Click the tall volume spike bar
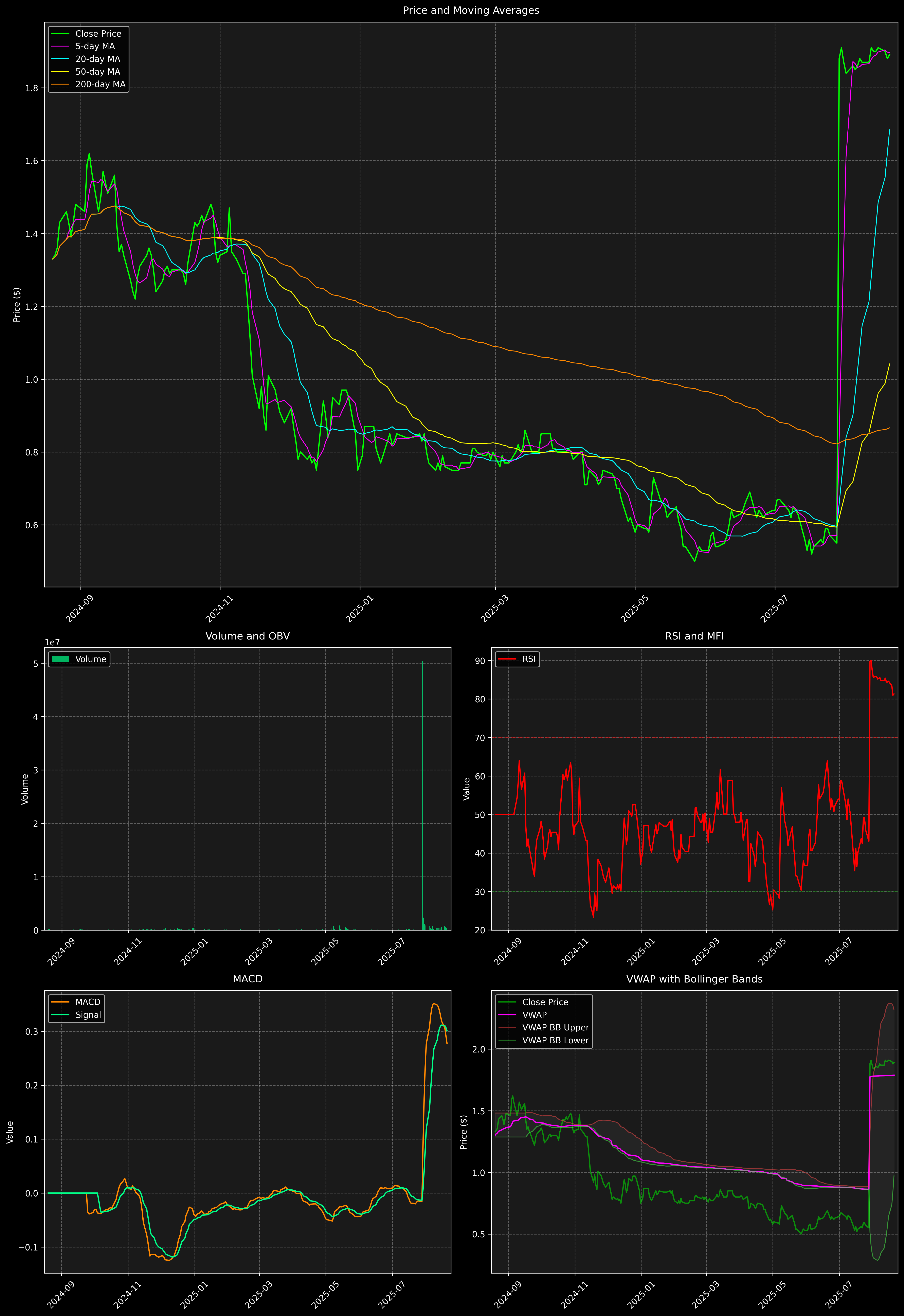The image size is (904, 1316). point(422,793)
